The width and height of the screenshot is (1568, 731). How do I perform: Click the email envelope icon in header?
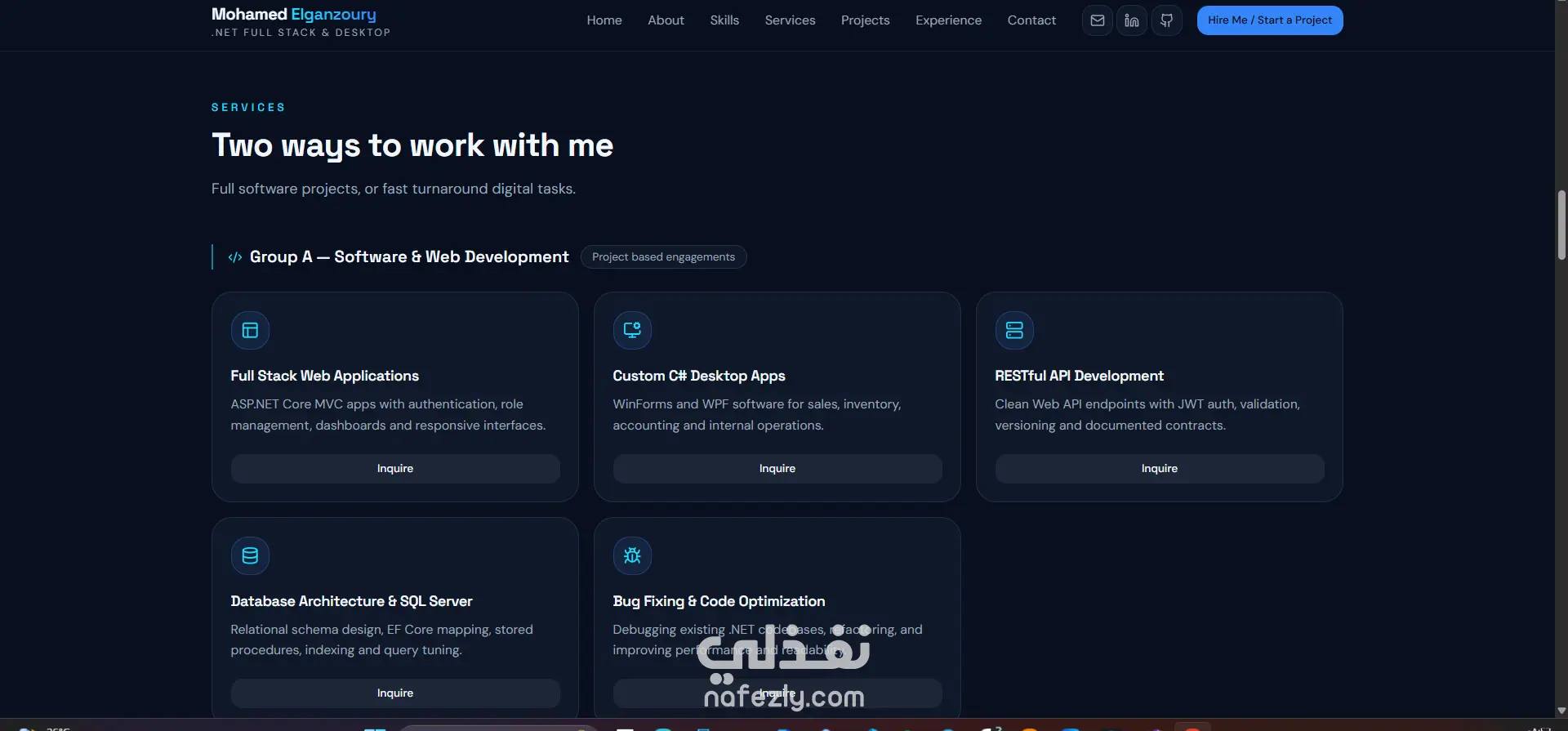point(1098,20)
